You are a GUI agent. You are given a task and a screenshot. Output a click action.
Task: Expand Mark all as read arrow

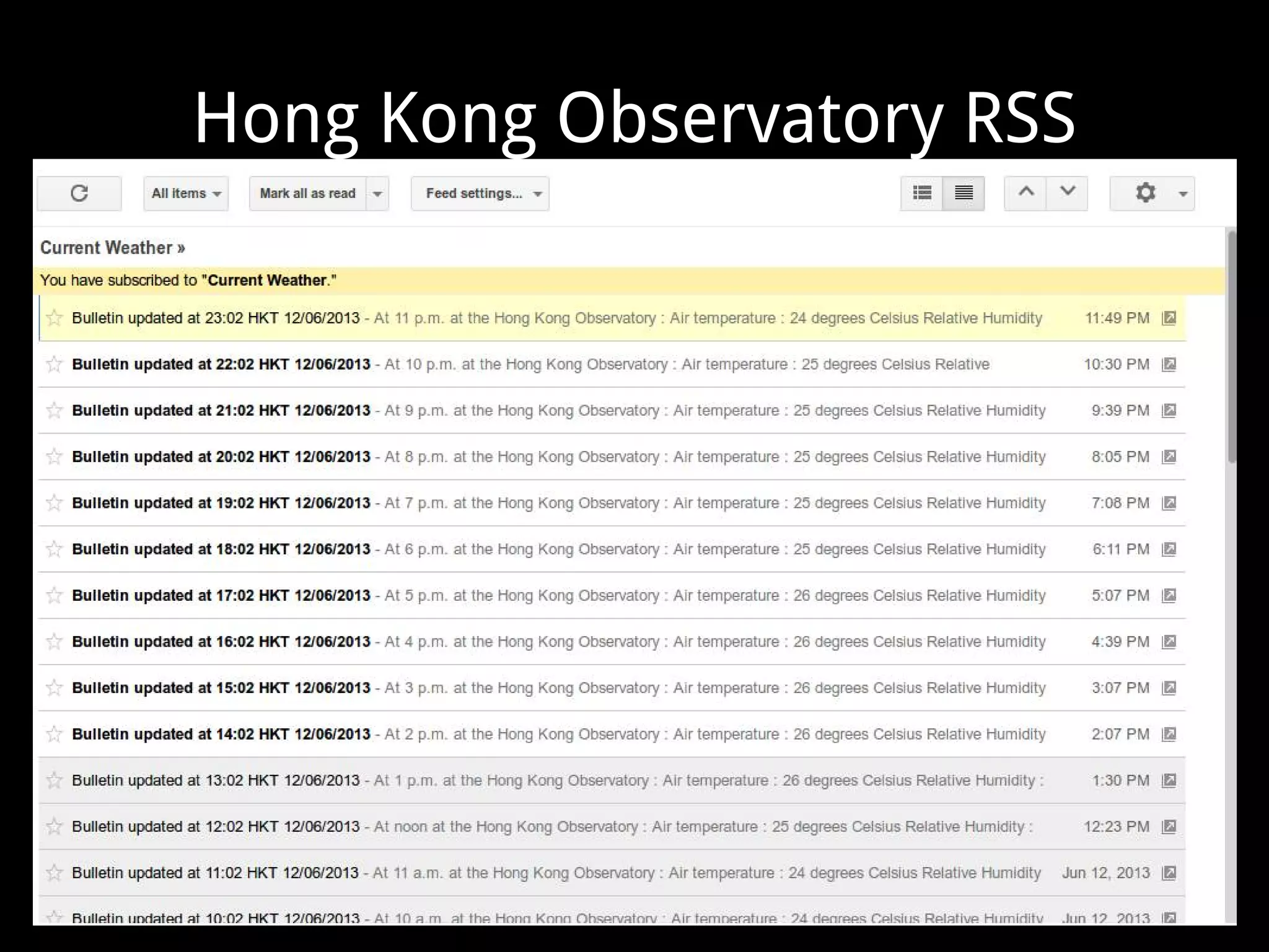coord(377,193)
